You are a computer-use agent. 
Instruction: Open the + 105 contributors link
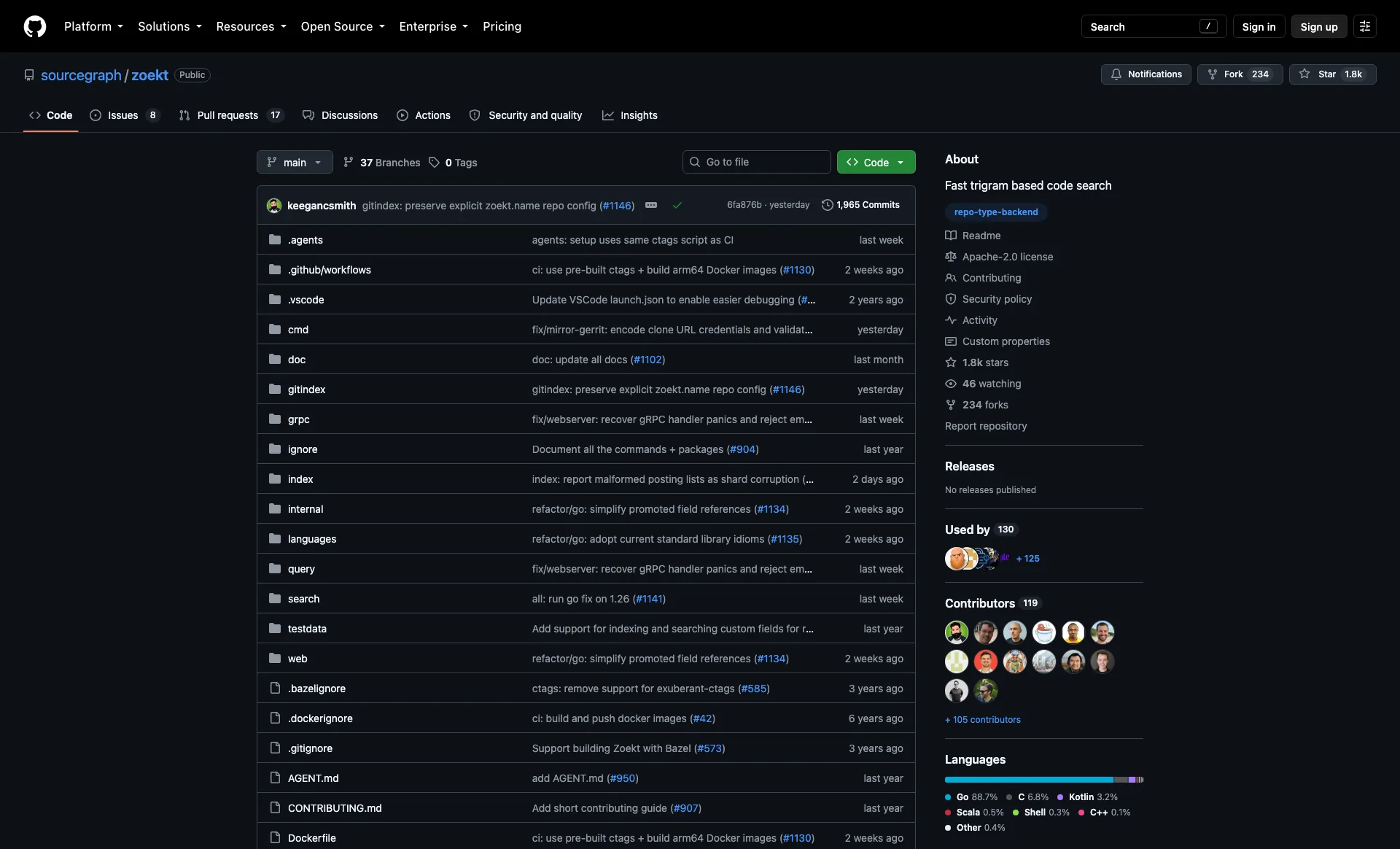pos(983,719)
